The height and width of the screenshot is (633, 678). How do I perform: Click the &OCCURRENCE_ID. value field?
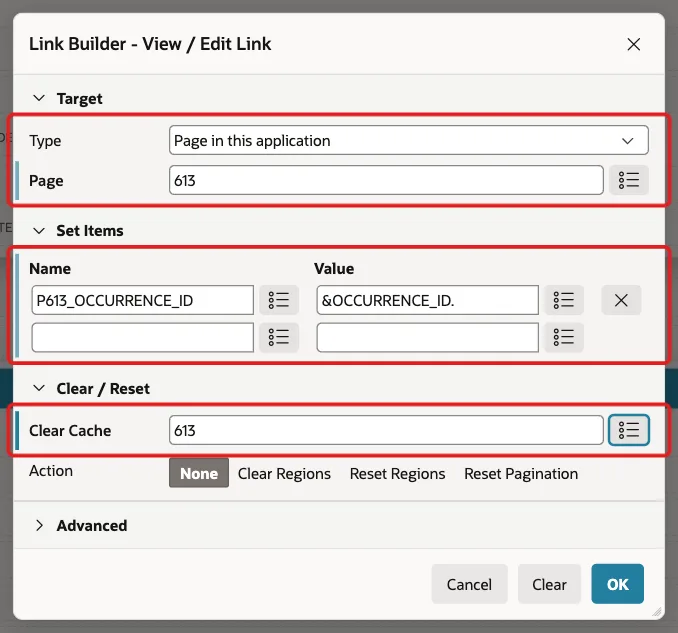pyautogui.click(x=428, y=300)
